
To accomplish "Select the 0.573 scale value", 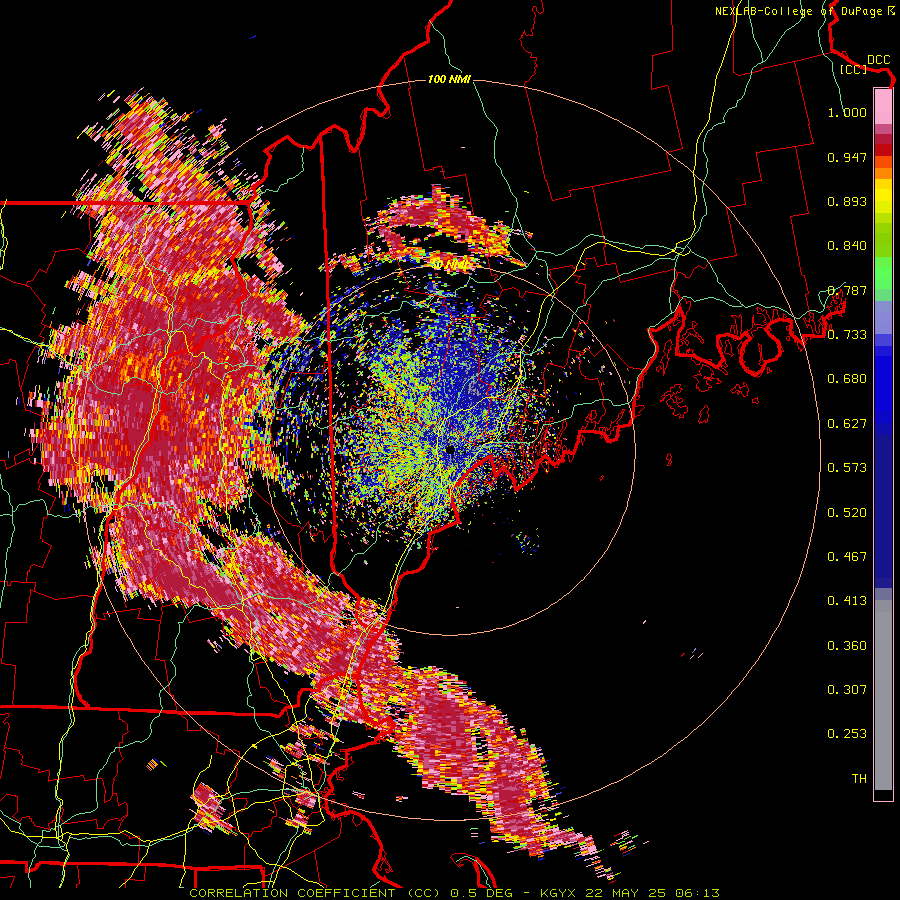I will tap(847, 468).
